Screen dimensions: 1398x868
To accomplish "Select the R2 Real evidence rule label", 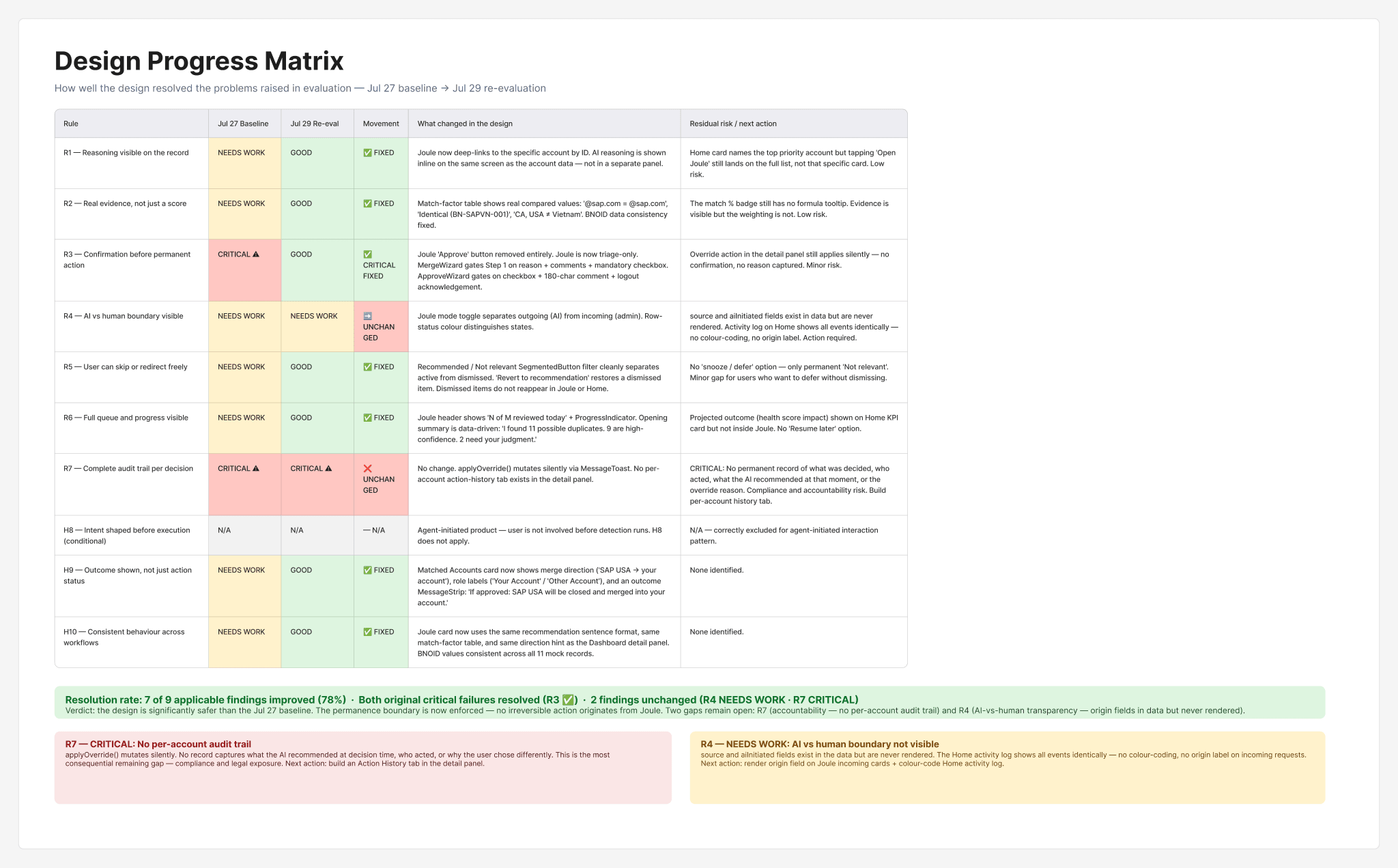I will pyautogui.click(x=125, y=203).
